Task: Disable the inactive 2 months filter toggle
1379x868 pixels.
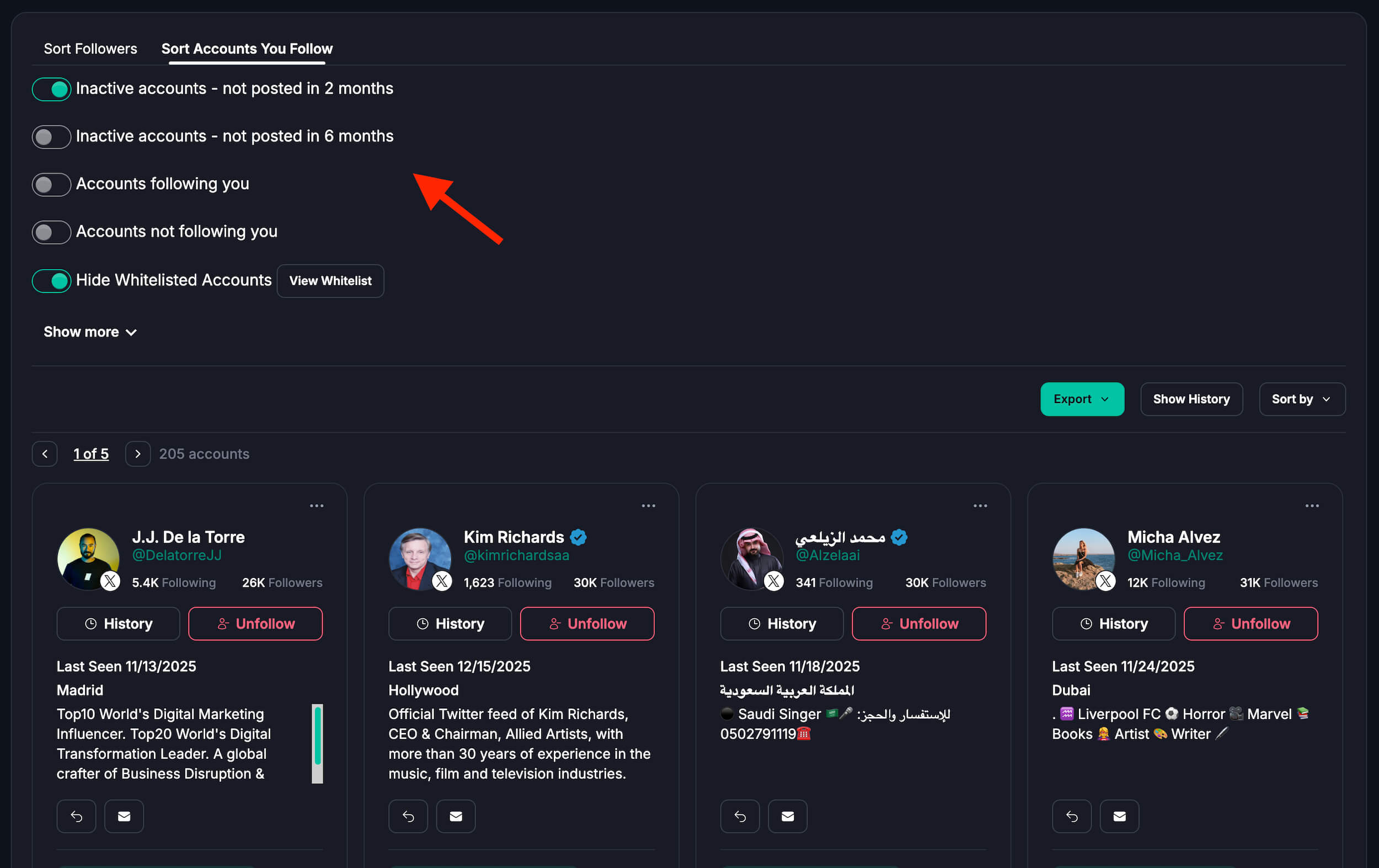Action: click(x=51, y=89)
